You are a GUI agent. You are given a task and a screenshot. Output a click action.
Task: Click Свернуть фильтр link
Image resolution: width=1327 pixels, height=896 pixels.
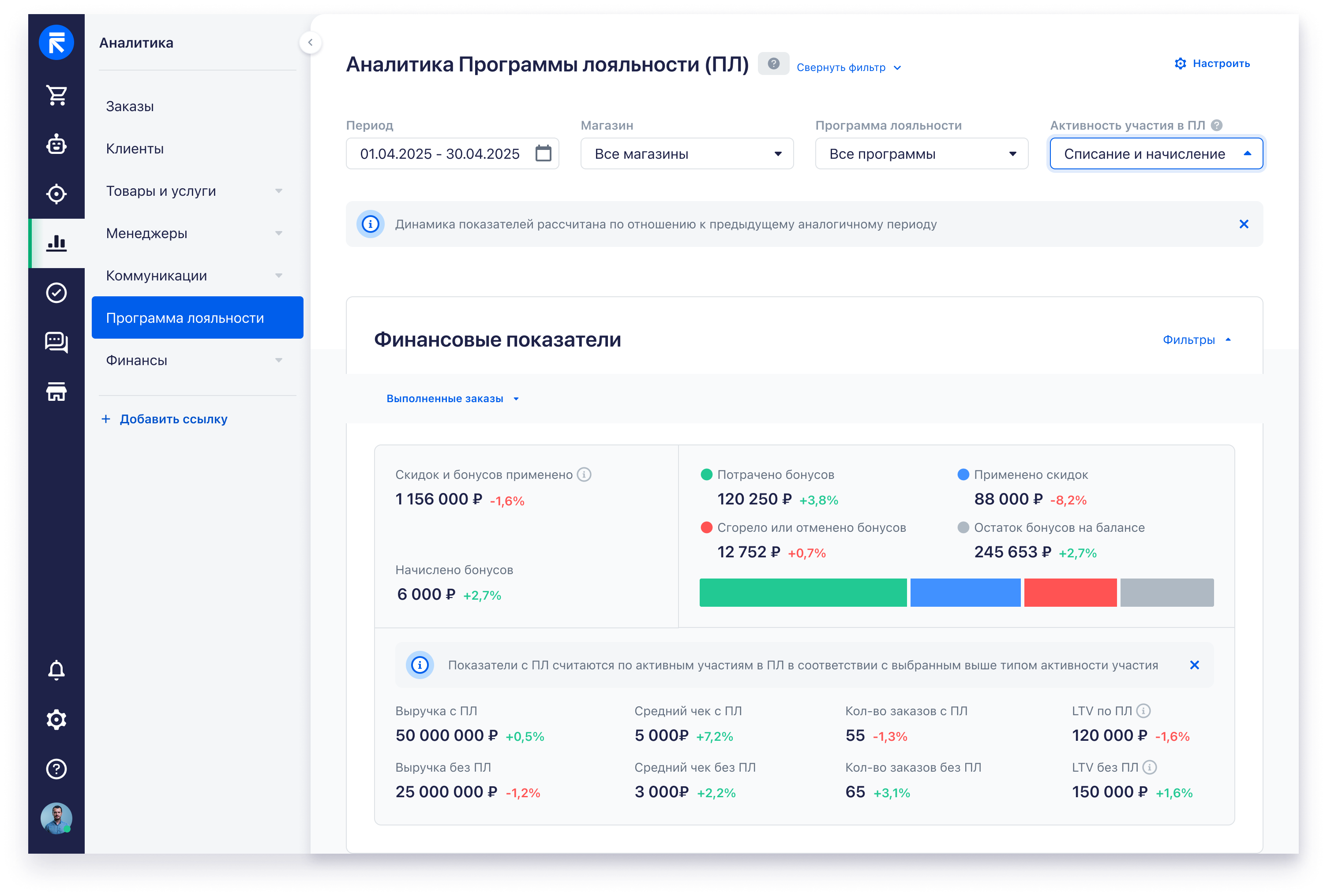tap(848, 67)
